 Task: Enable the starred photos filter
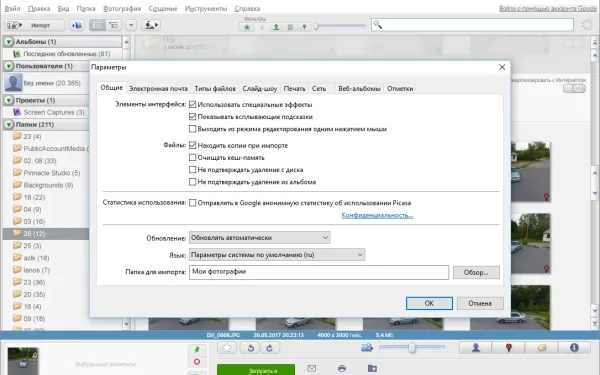(x=247, y=27)
